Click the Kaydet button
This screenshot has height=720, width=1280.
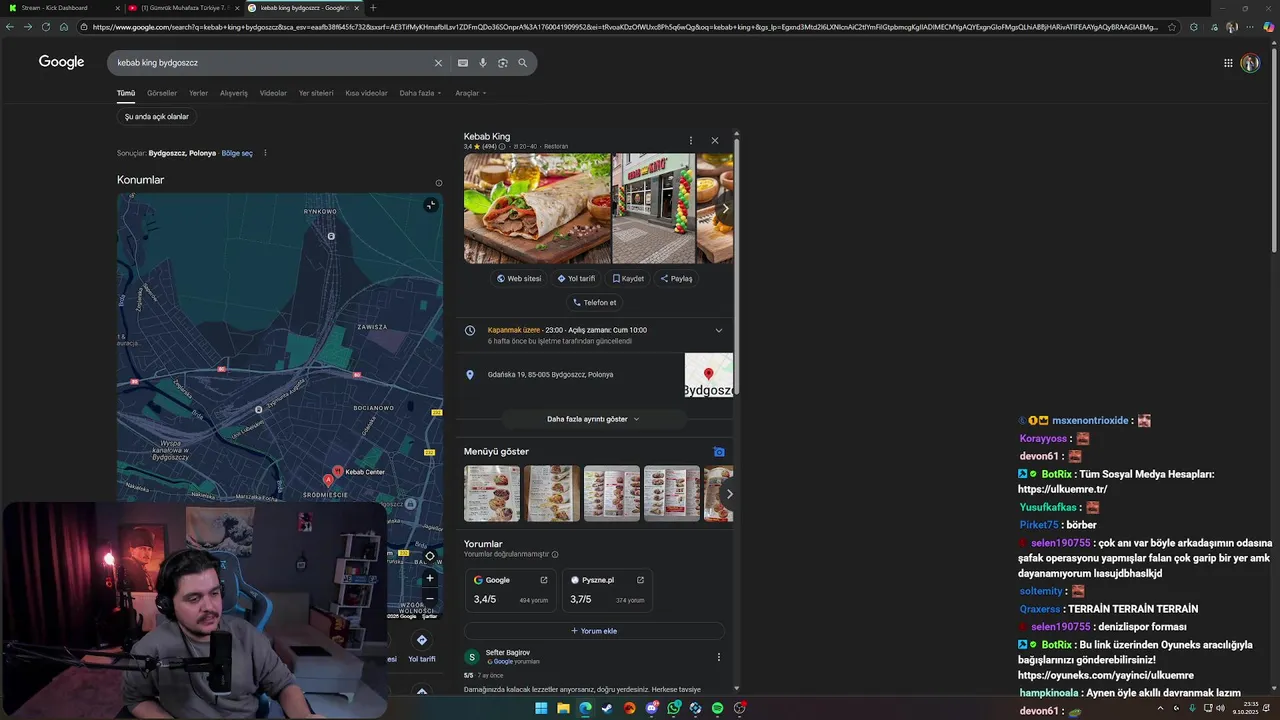click(628, 279)
